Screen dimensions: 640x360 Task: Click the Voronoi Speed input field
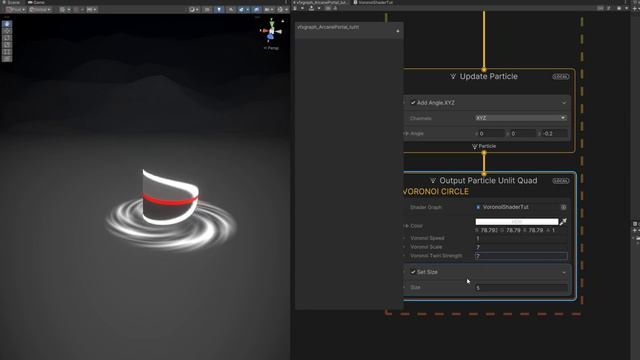[x=521, y=238]
